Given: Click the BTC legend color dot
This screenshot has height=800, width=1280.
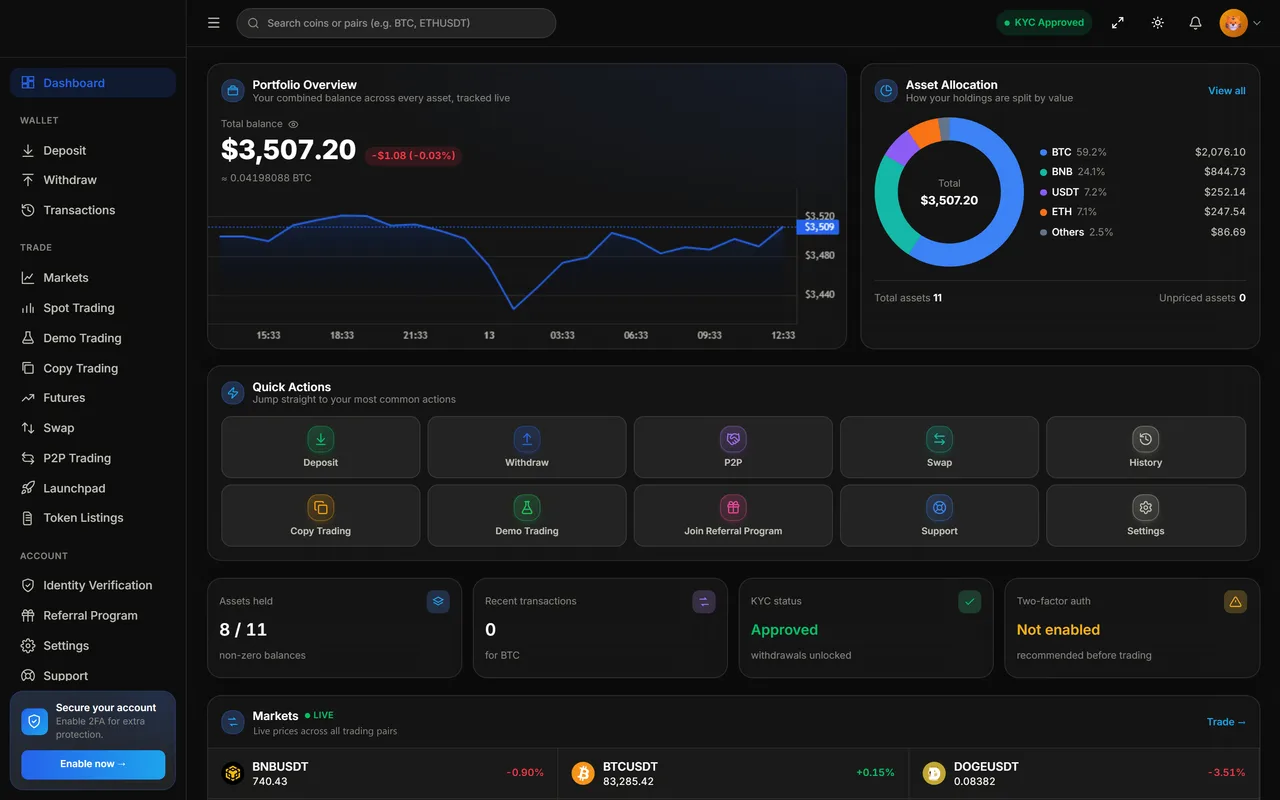Looking at the screenshot, I should pos(1044,153).
